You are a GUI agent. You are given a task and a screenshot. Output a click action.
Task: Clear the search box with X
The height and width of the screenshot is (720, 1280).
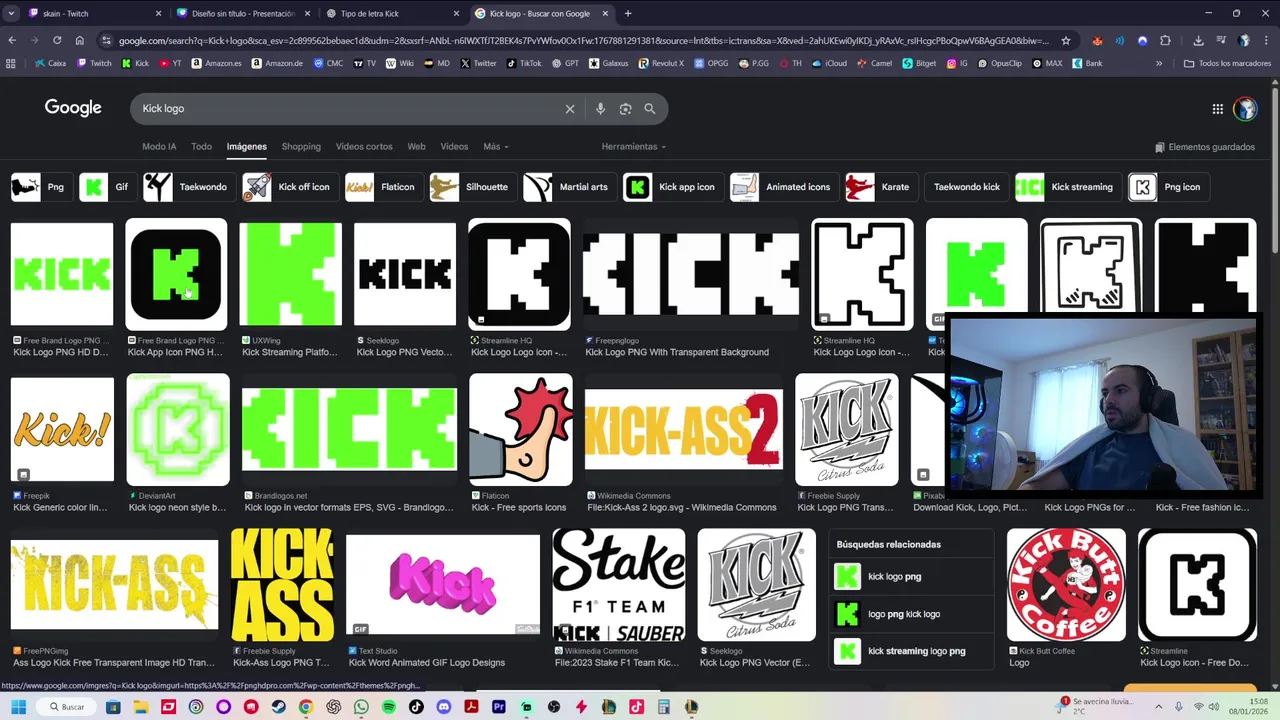point(570,109)
